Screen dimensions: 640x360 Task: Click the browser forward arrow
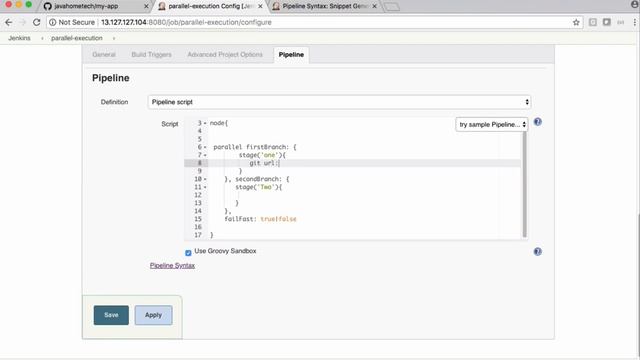click(22, 22)
